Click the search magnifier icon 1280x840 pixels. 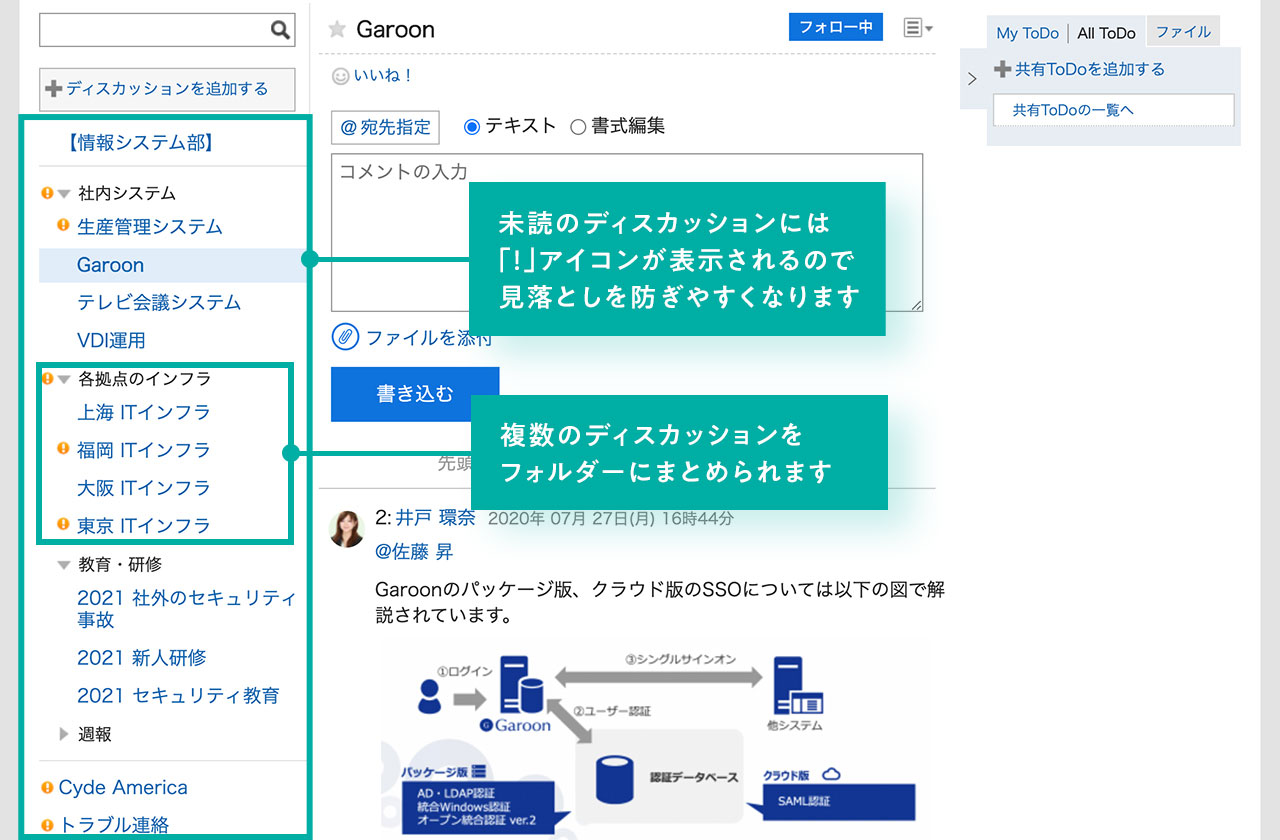pos(280,30)
